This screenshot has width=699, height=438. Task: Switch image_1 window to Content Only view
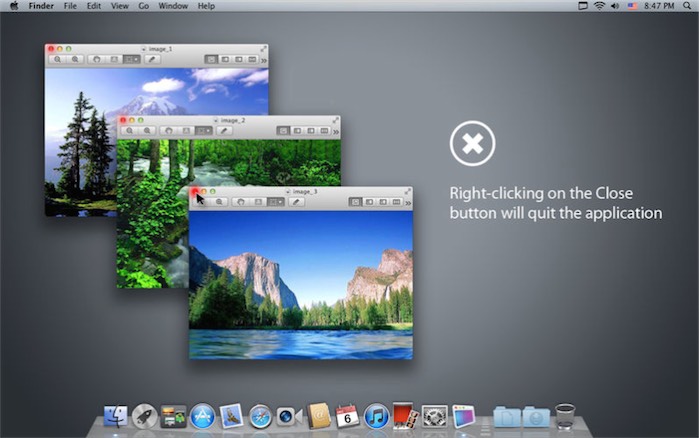[x=211, y=59]
